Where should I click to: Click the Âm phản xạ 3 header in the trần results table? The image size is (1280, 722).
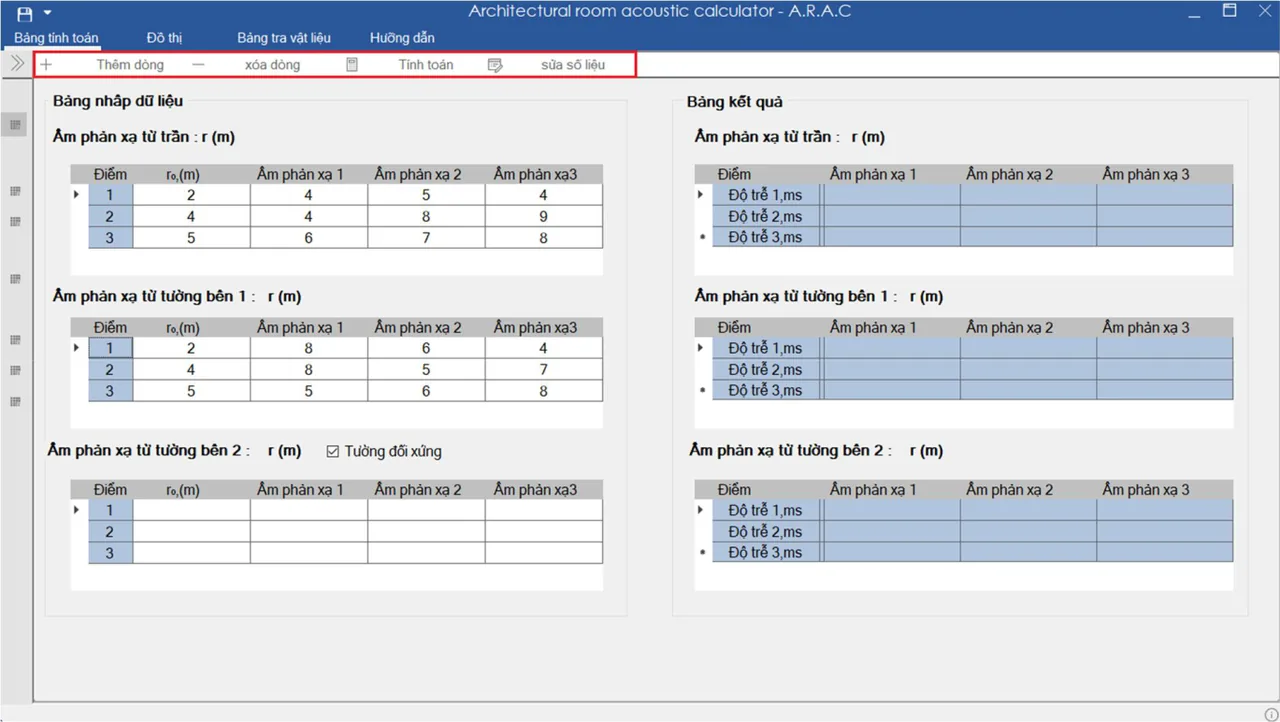click(x=1146, y=174)
